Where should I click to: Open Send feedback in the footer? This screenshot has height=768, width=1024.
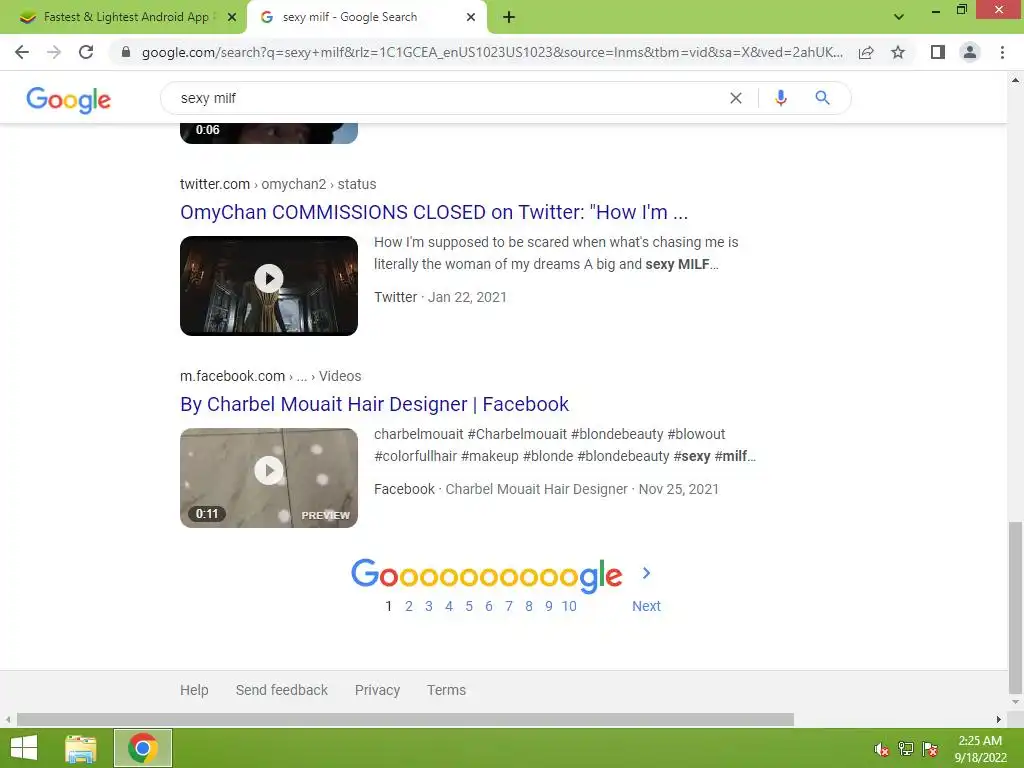[281, 690]
